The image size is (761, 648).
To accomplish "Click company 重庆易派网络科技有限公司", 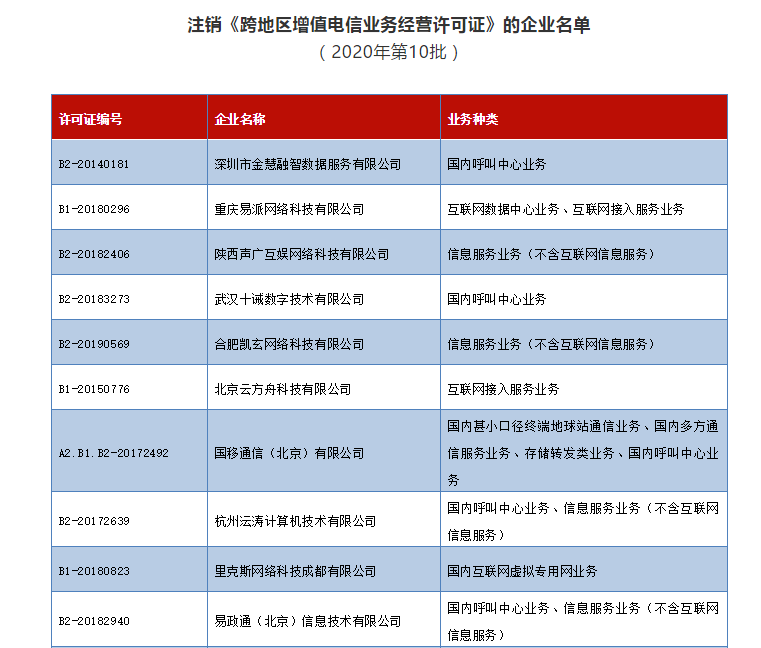I will 289,209.
